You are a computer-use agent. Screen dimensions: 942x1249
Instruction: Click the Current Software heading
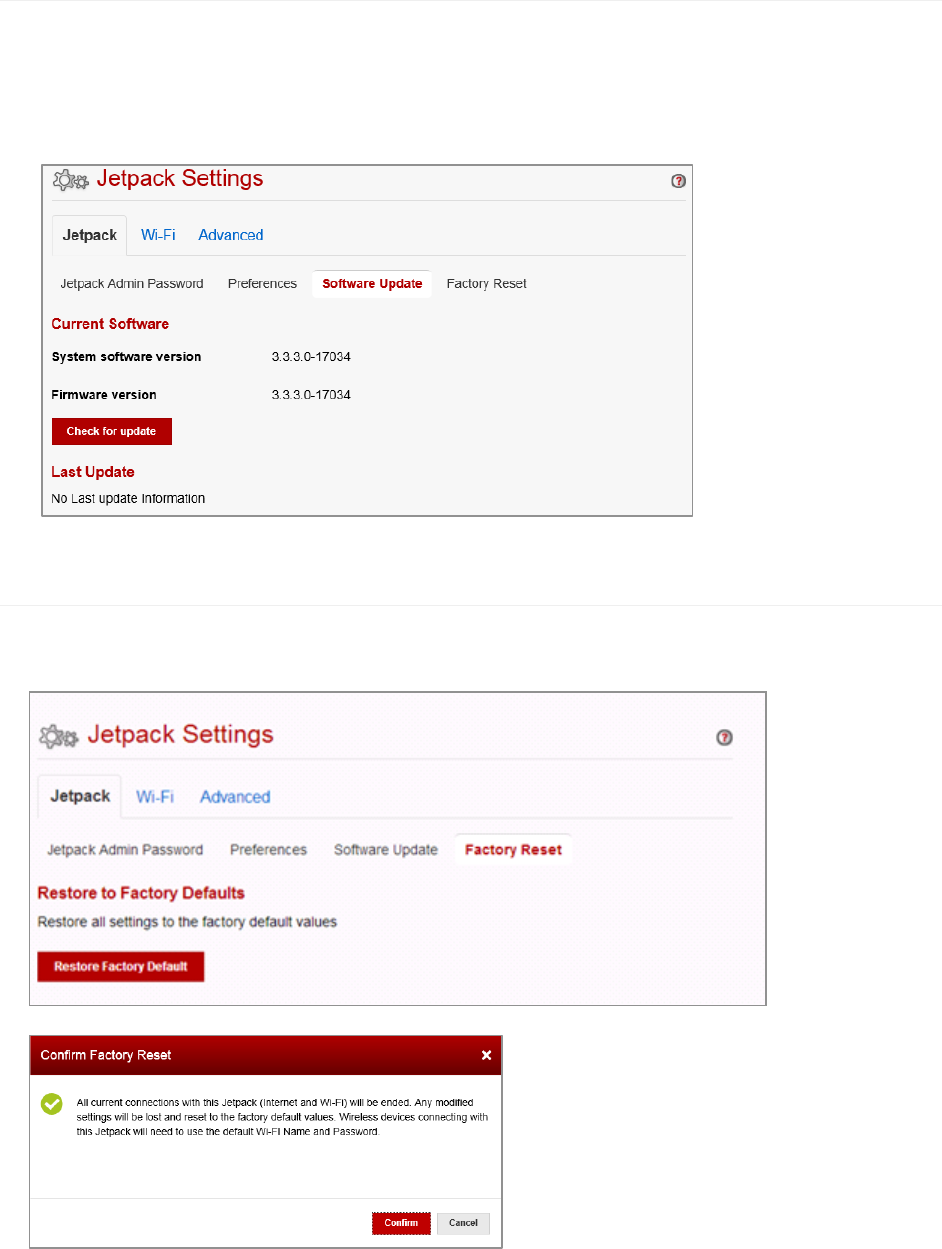coord(110,324)
